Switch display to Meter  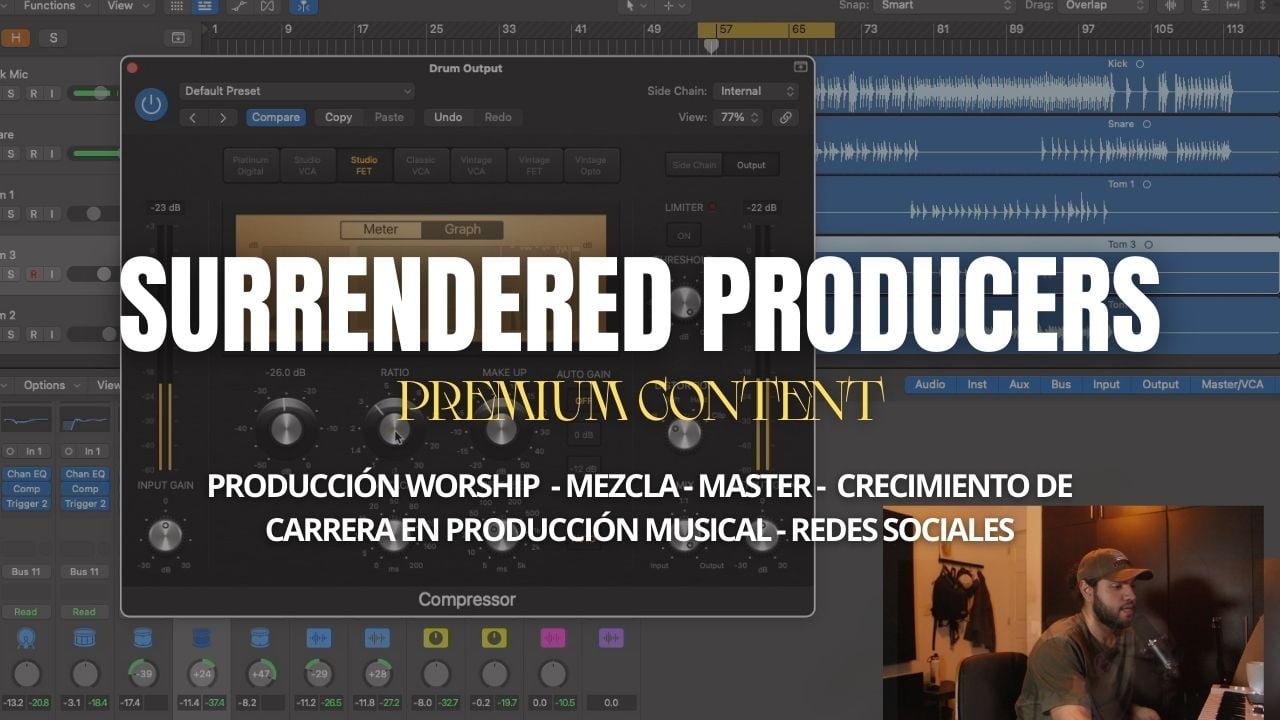(380, 229)
